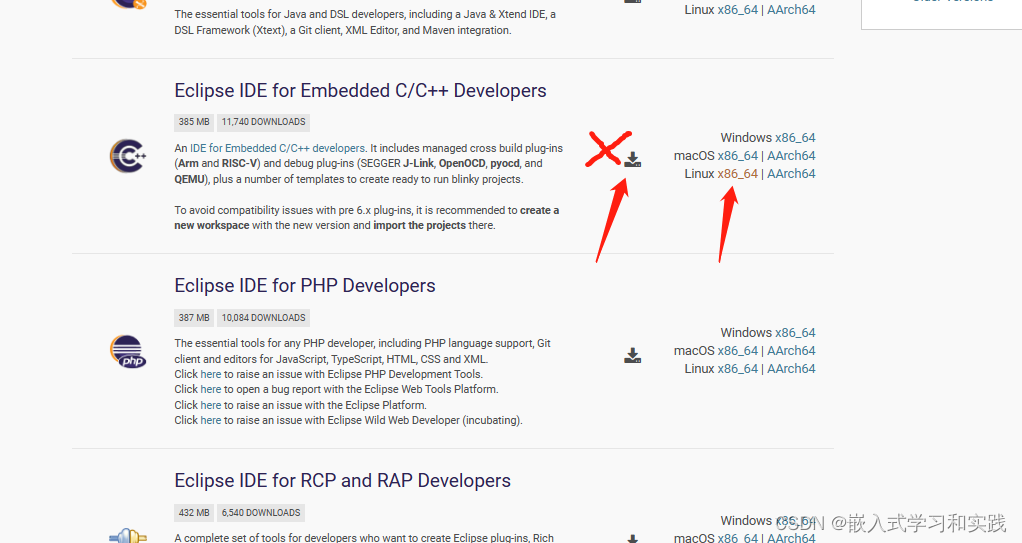The image size is (1022, 543).
Task: Click 'here' to open Web Tools Platform bug report
Action: coord(211,389)
